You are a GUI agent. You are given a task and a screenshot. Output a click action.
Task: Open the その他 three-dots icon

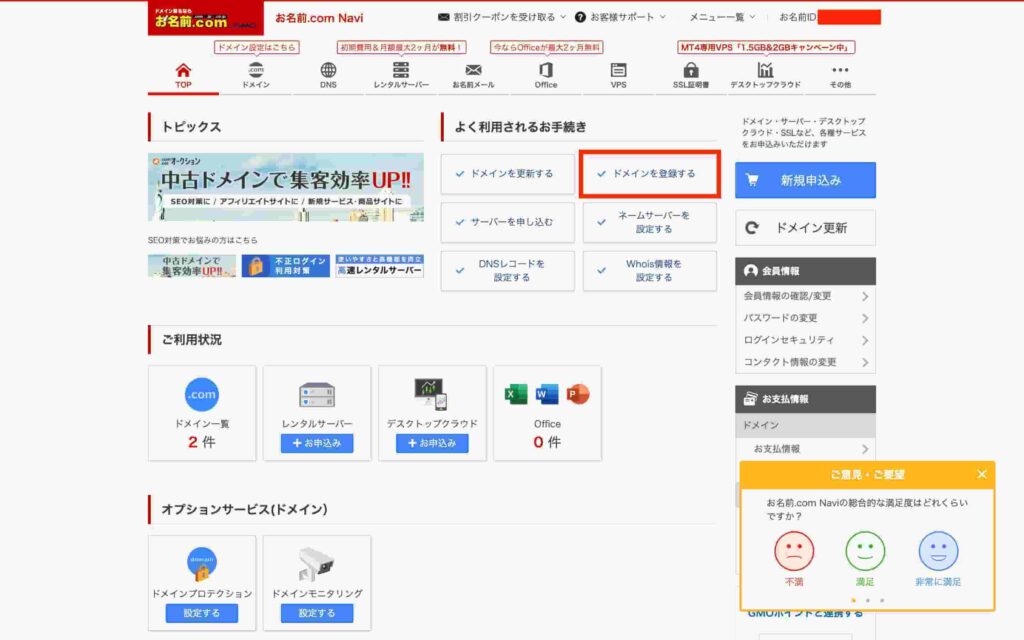(840, 70)
